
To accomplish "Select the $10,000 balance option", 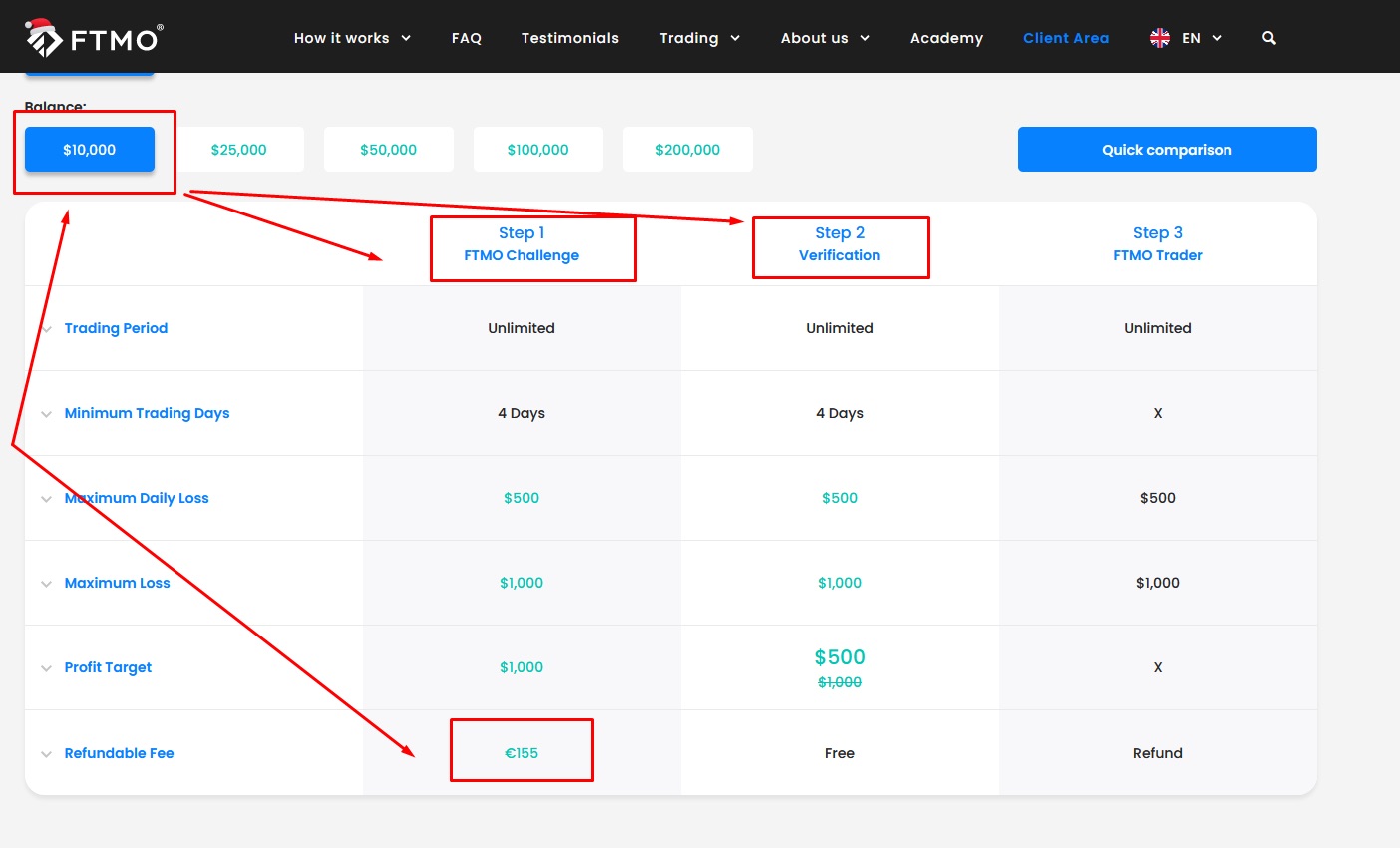I will point(90,150).
